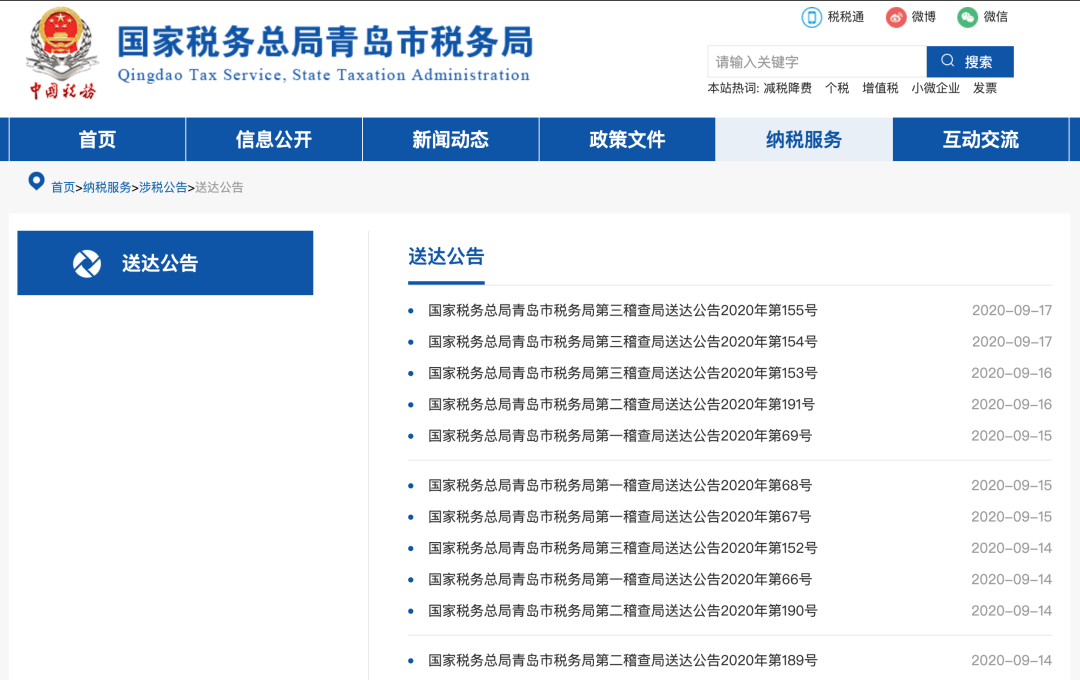Open first inspection bureau notice 第69号
This screenshot has height=680, width=1080.
[620, 436]
